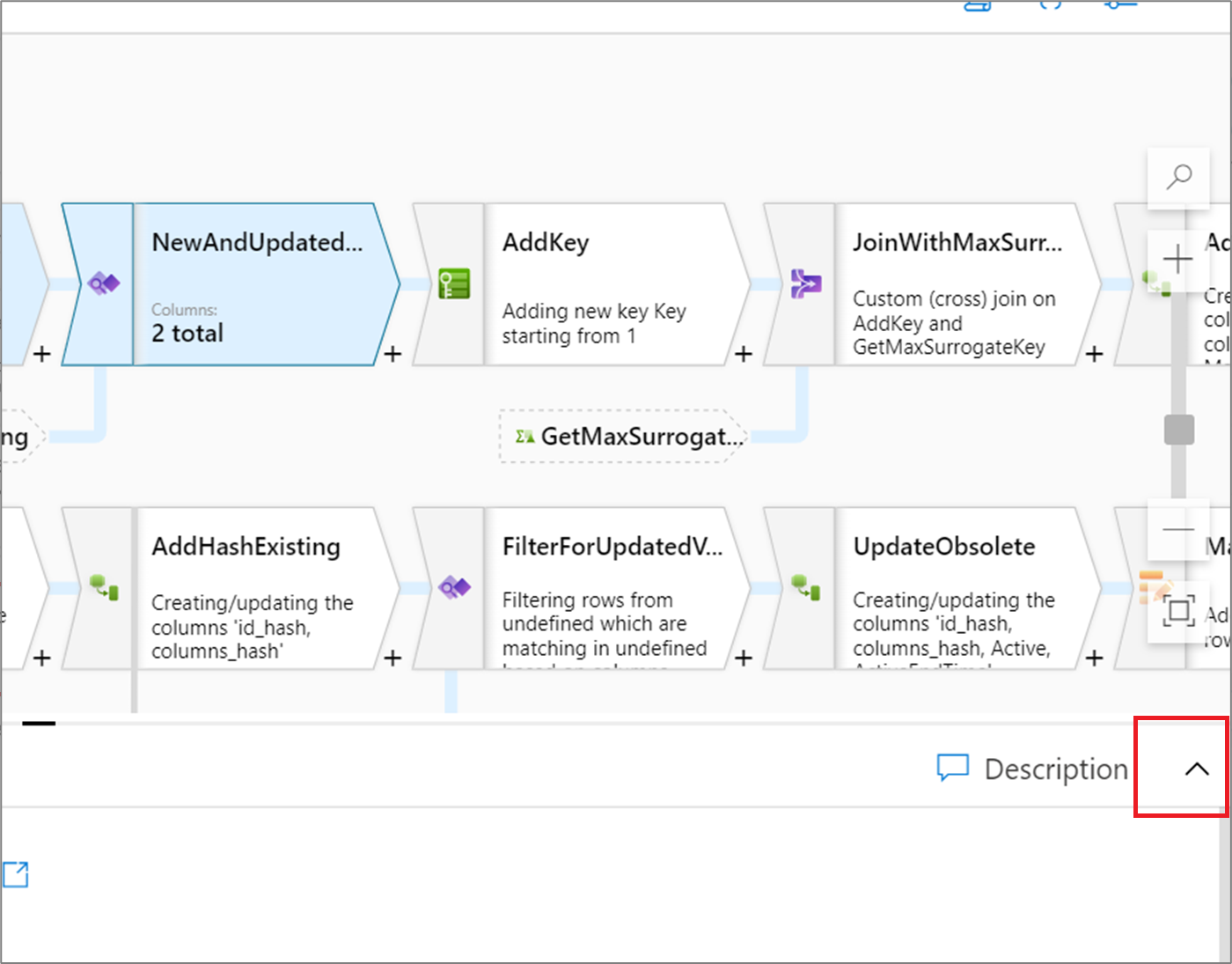
Task: Click the open-in-new-window icon
Action: click(16, 874)
